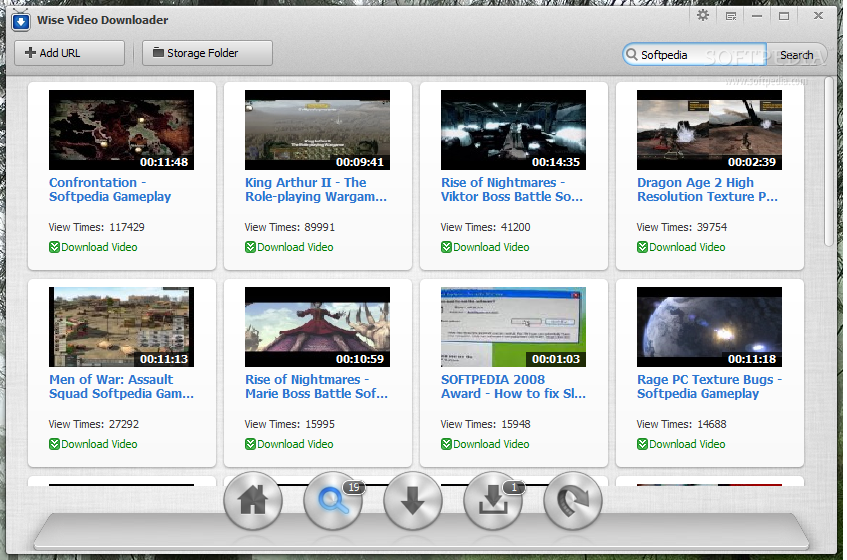Screen dimensions: 847x560
Task: Open Men of War: Assault Squad title
Action: 121,387
